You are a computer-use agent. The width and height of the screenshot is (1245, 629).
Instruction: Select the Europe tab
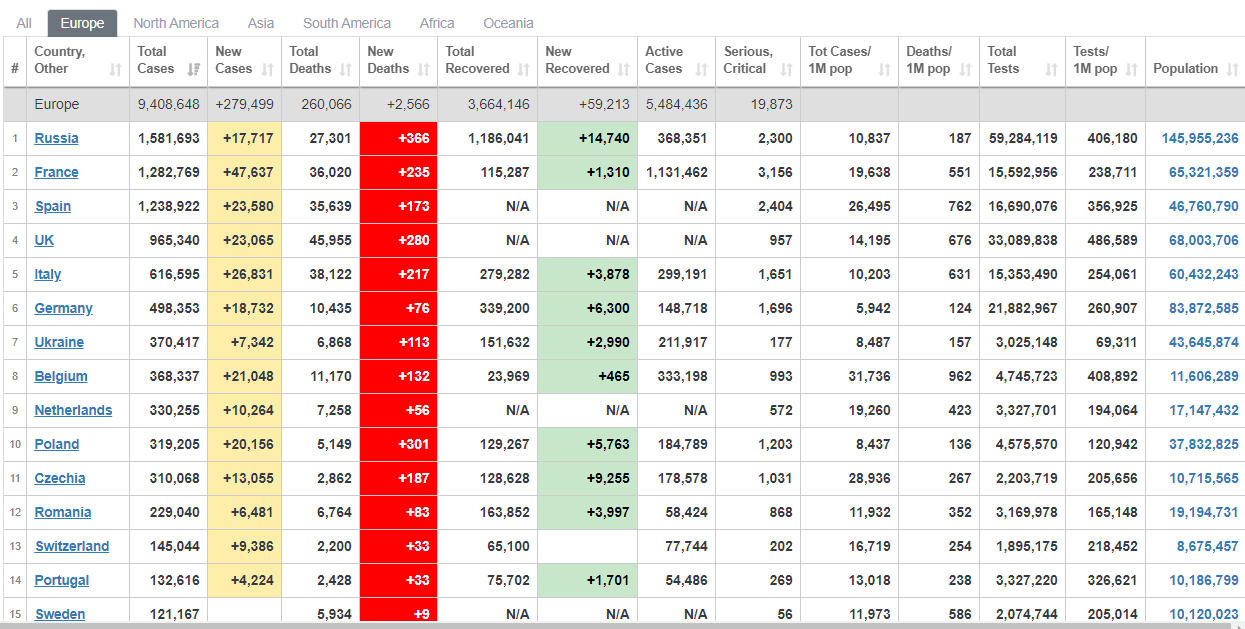tap(82, 23)
